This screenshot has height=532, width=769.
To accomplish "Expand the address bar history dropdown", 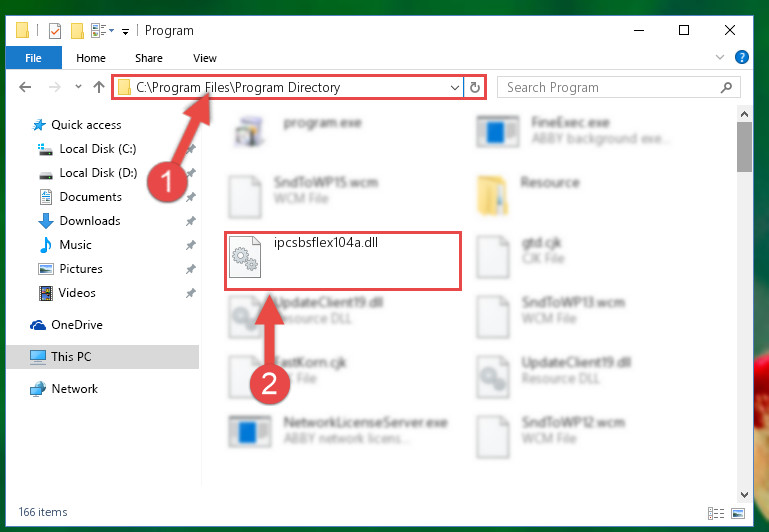I will click(x=455, y=88).
